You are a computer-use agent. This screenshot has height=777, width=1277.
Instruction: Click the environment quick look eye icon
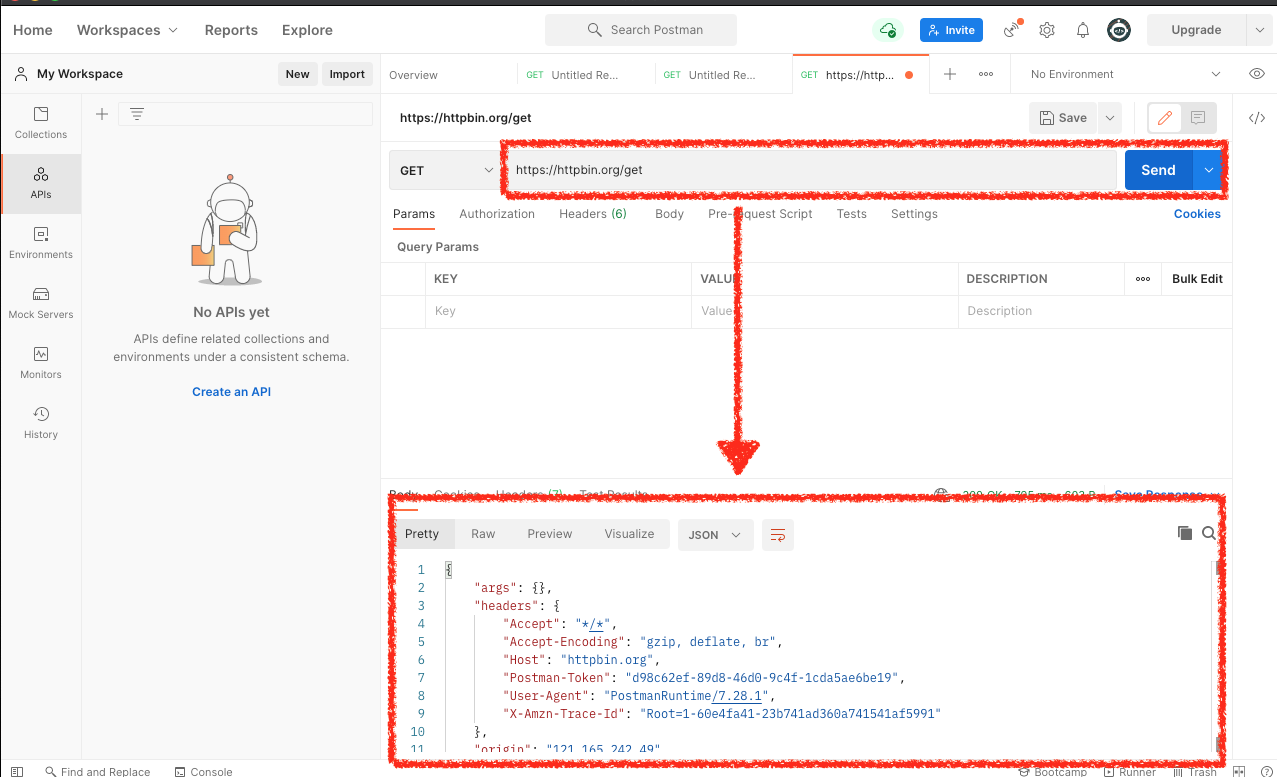tap(1257, 74)
